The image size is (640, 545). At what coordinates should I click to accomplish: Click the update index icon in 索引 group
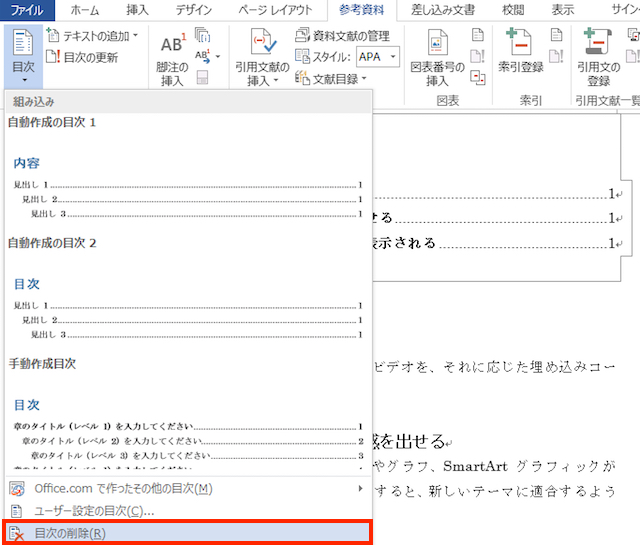556,56
